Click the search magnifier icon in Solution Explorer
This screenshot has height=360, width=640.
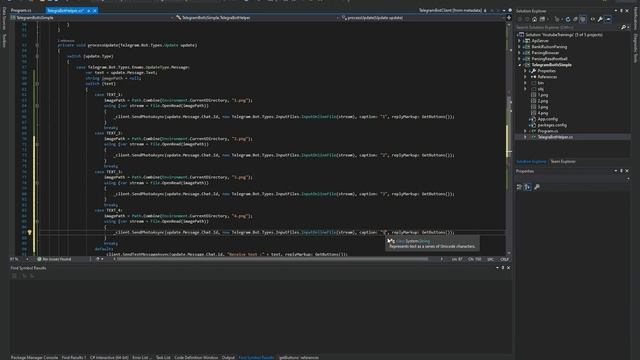coord(623,27)
